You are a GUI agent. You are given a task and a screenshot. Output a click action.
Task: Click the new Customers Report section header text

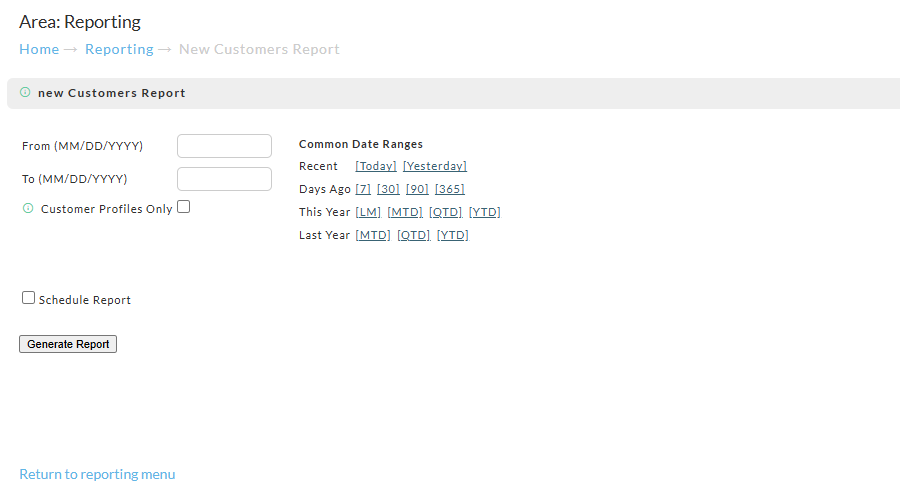click(112, 93)
